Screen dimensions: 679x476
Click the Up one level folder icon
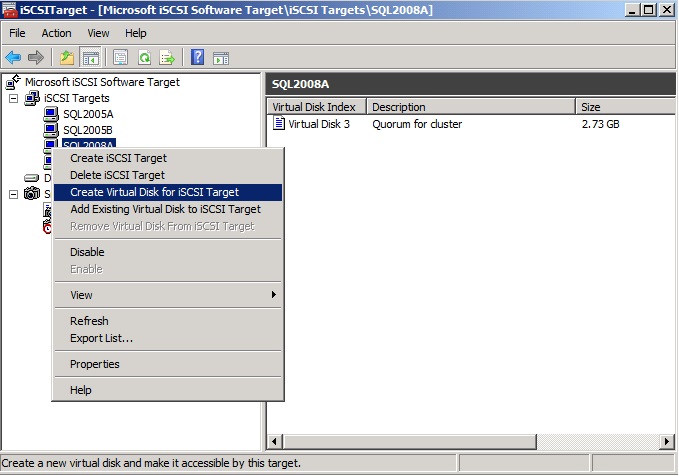click(x=67, y=57)
